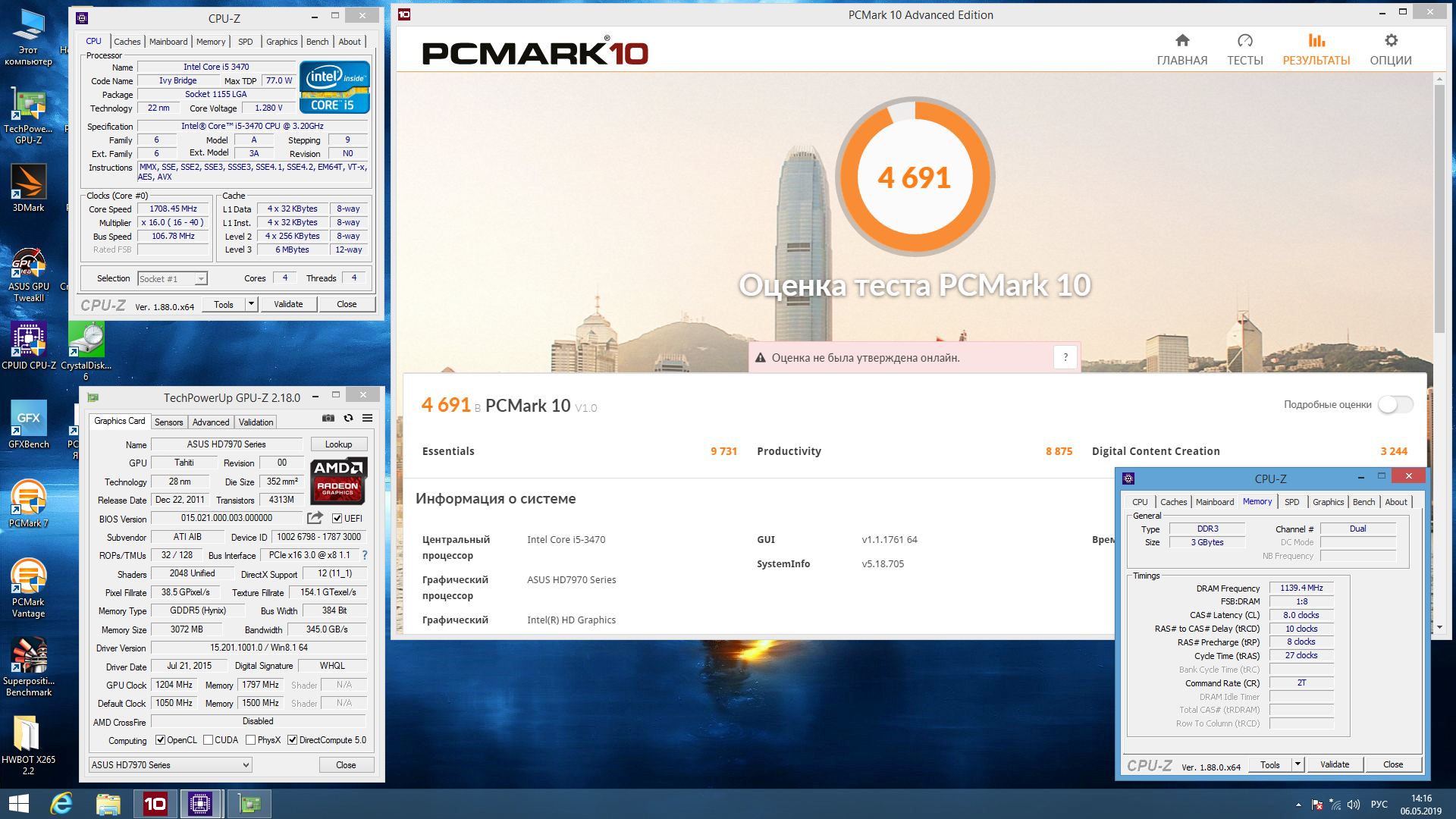The image size is (1456, 819).
Task: Click the РУС language indicator
Action: 1379,805
